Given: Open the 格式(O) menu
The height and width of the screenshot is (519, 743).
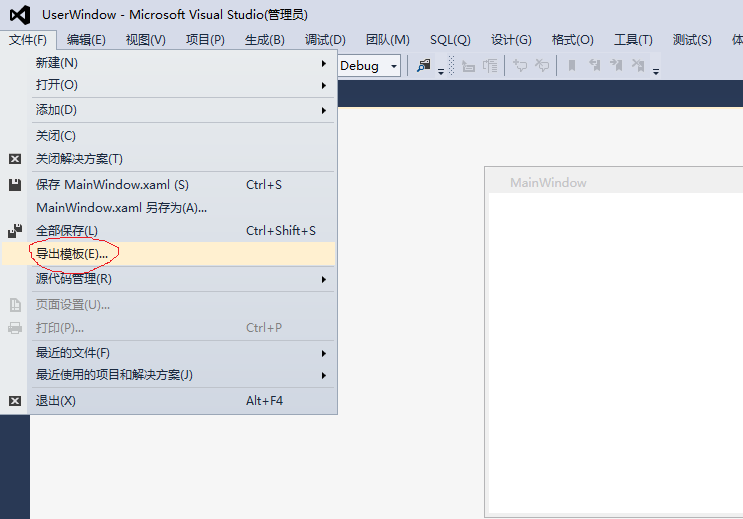Looking at the screenshot, I should point(572,40).
